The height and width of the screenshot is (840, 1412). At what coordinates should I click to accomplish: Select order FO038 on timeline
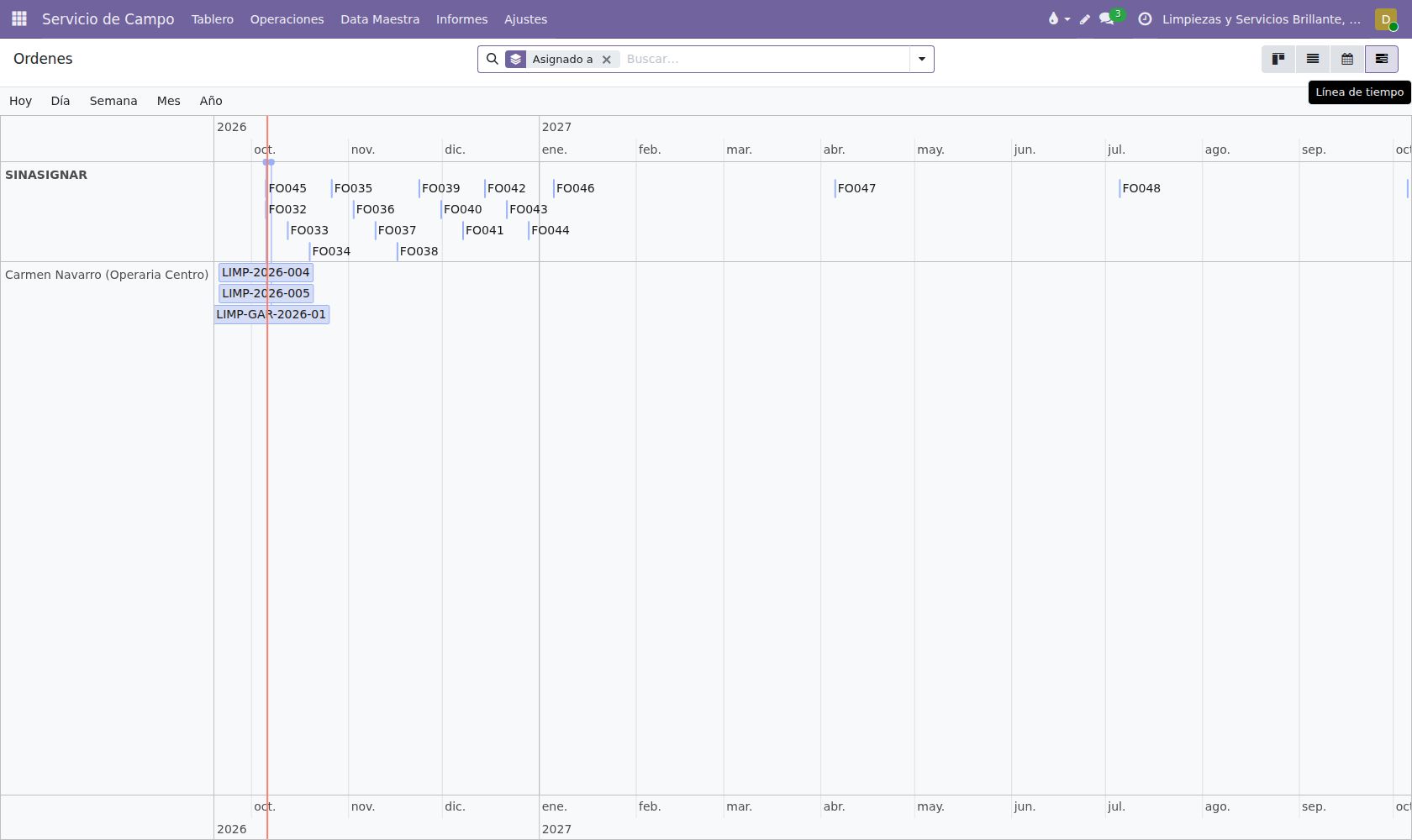pyautogui.click(x=419, y=251)
